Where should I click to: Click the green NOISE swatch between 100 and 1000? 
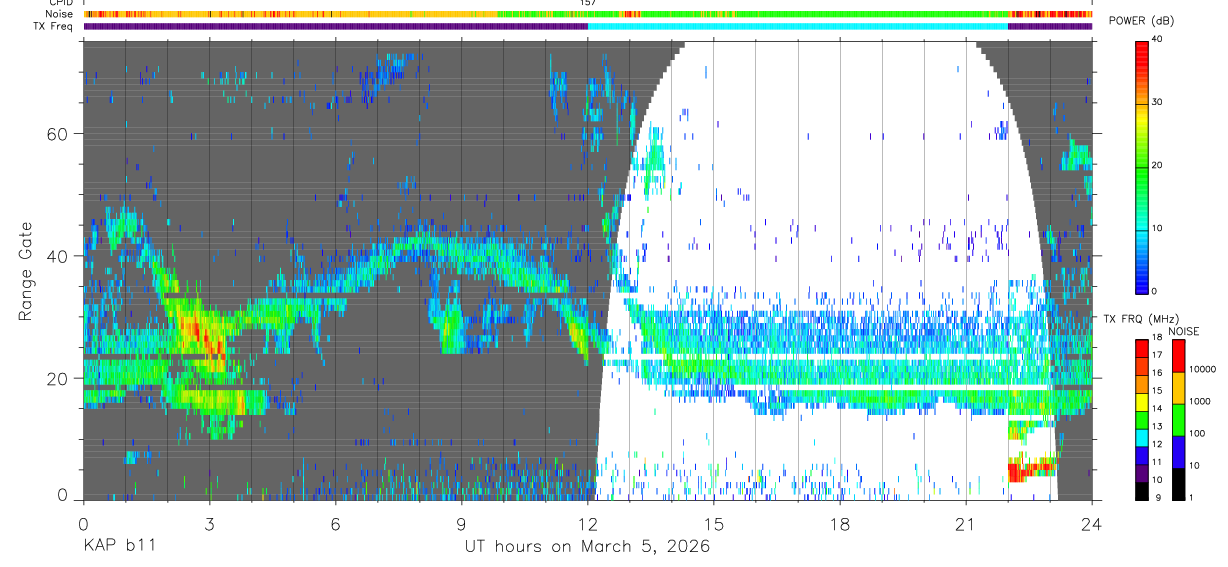[1179, 420]
